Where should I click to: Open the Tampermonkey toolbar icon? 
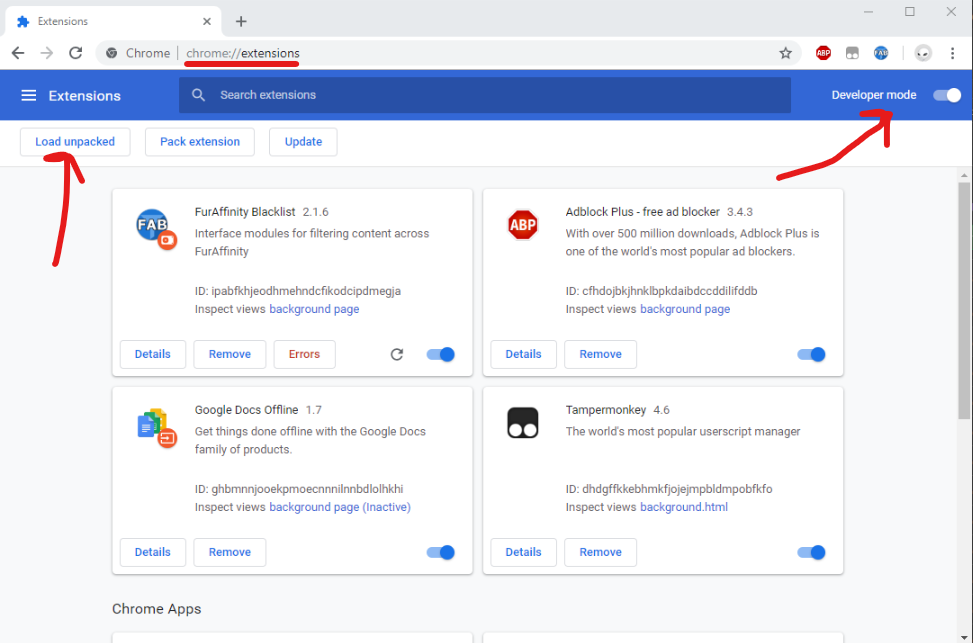853,53
